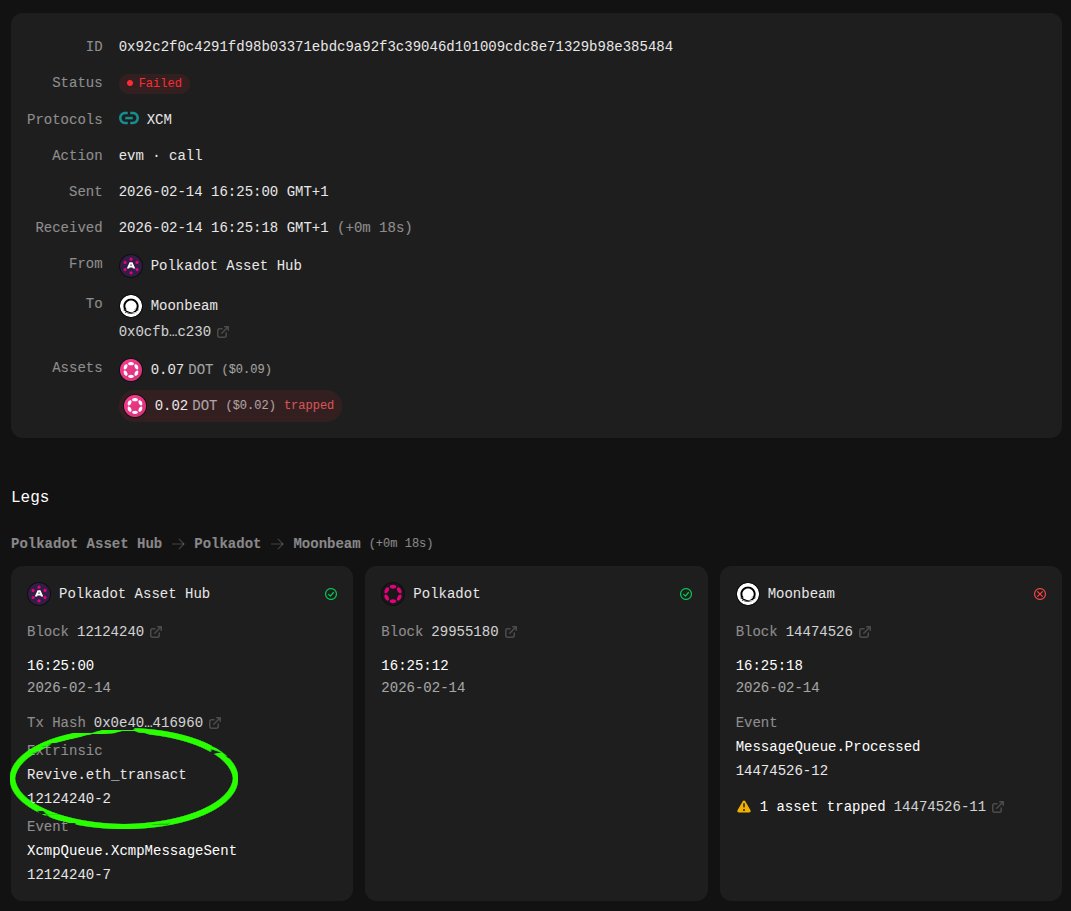This screenshot has height=911, width=1071.
Task: Click '1 asset trapped' warning text
Action: coord(822,806)
